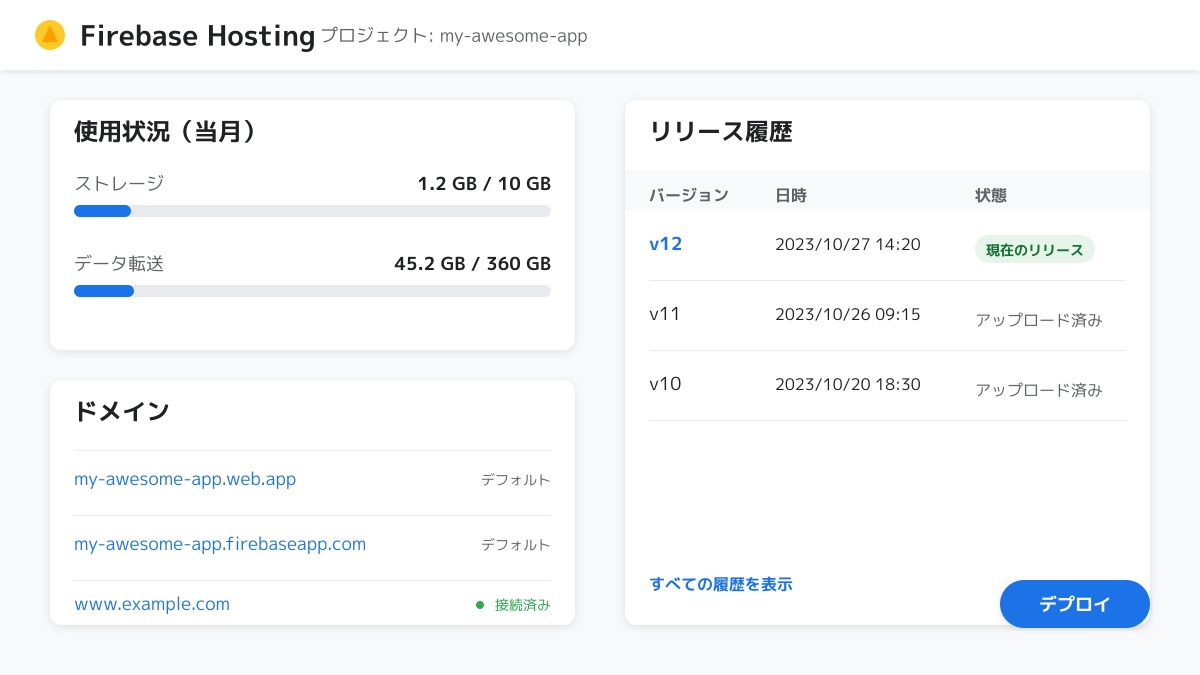The width and height of the screenshot is (1200, 675).
Task: Open my-awesome-app.firebaseapp.com domain link
Action: [x=220, y=544]
